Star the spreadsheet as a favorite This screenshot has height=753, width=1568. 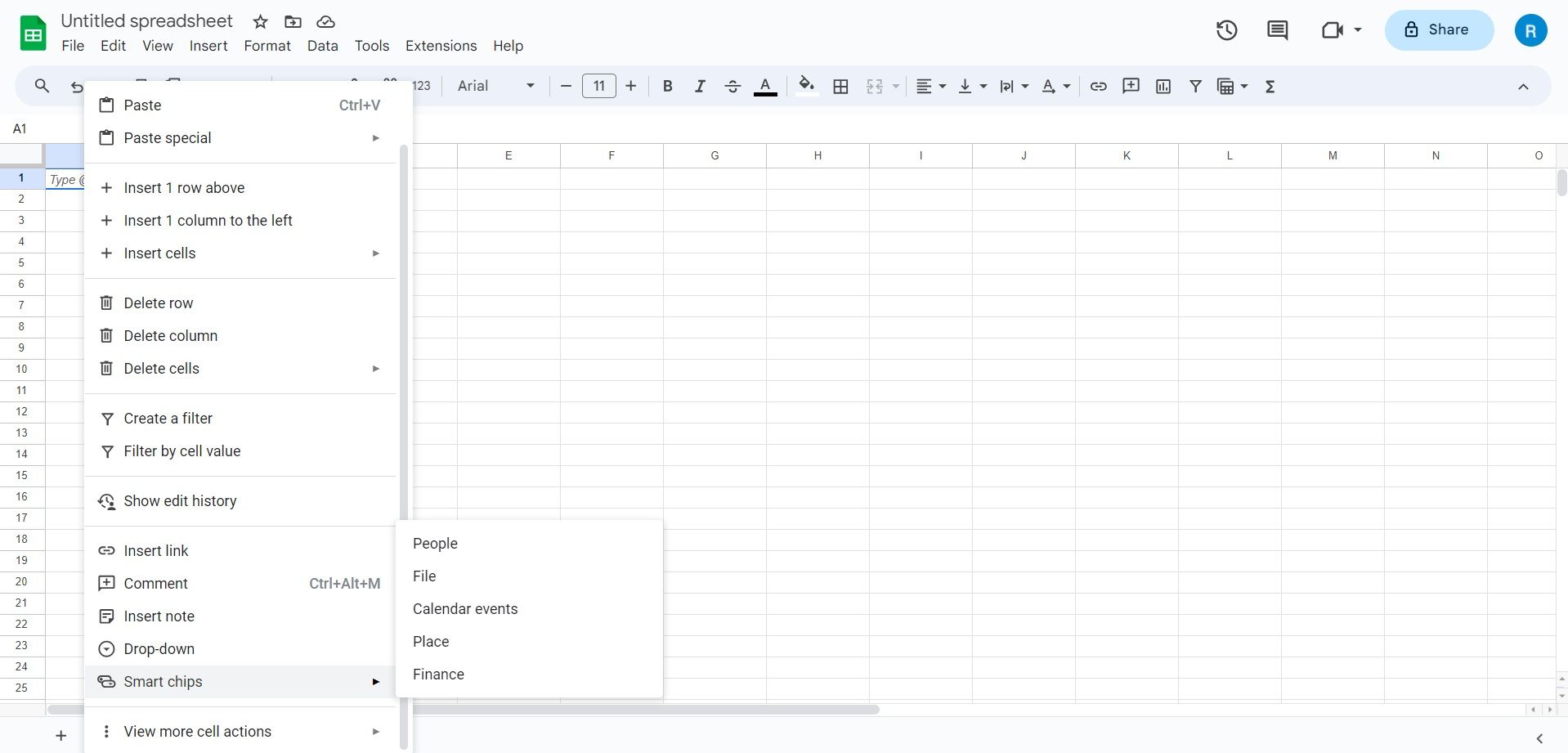click(259, 21)
